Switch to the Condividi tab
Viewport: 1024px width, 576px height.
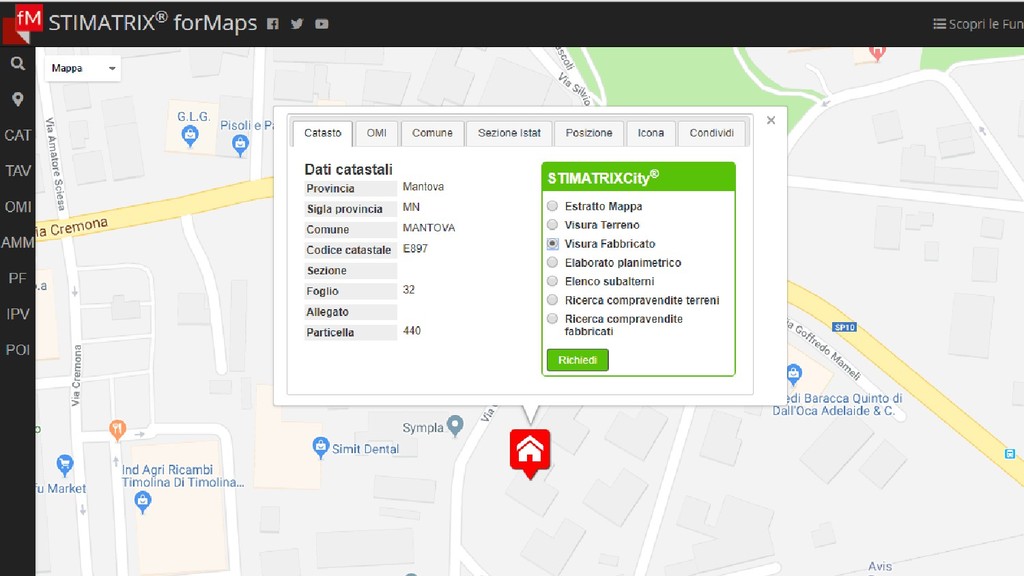point(712,133)
